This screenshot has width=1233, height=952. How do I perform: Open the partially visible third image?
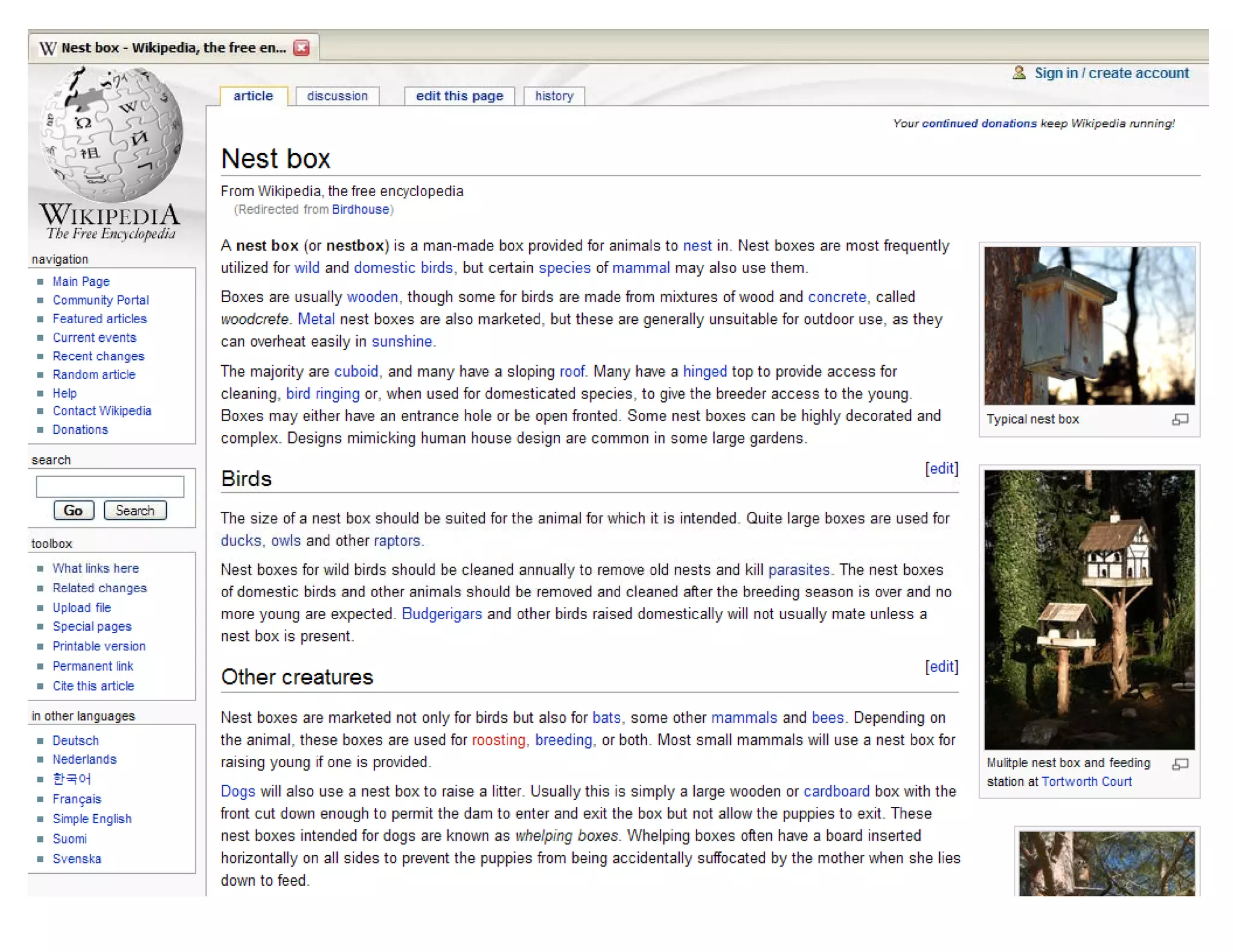coord(1107,863)
